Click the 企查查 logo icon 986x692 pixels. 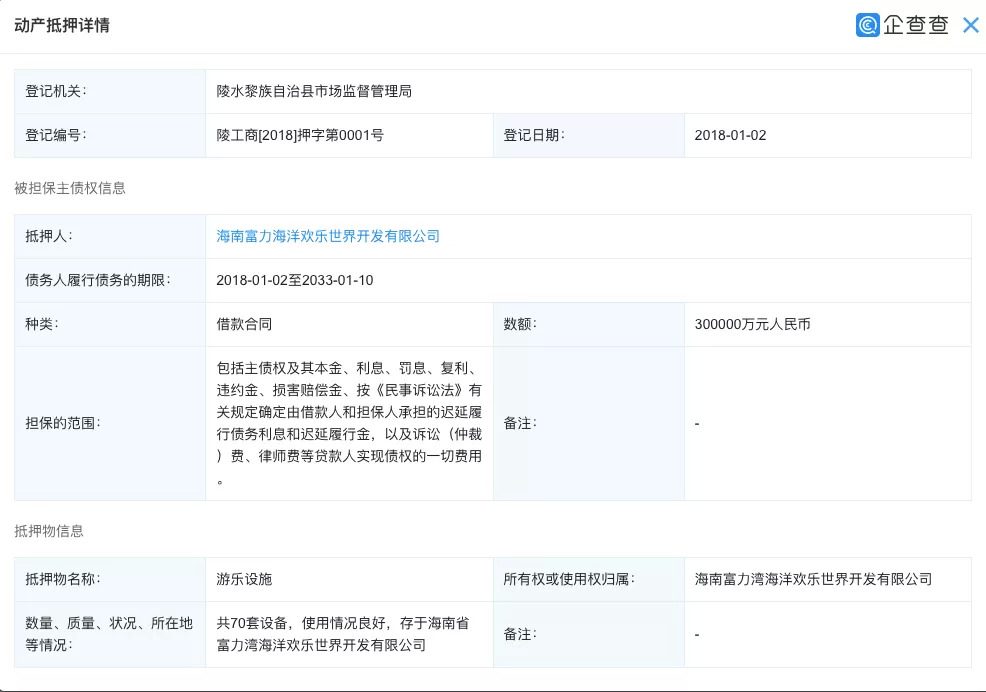coord(867,25)
